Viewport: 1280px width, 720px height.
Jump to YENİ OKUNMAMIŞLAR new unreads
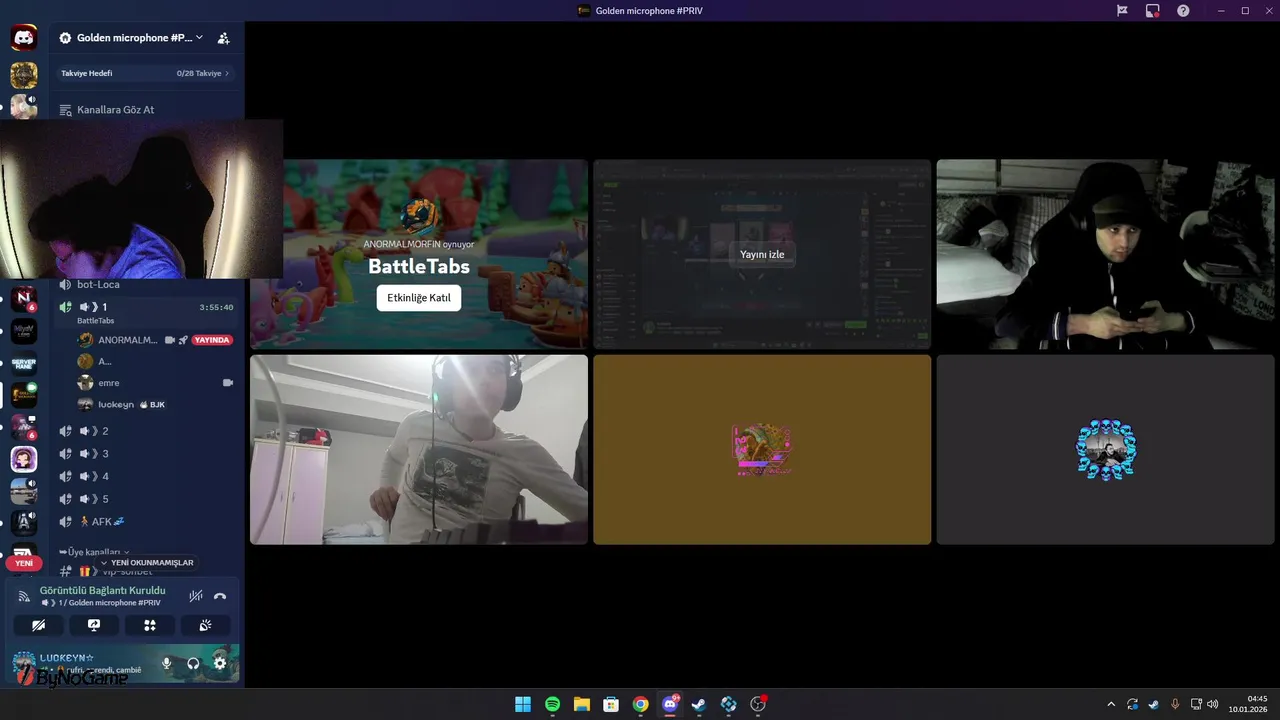click(147, 562)
